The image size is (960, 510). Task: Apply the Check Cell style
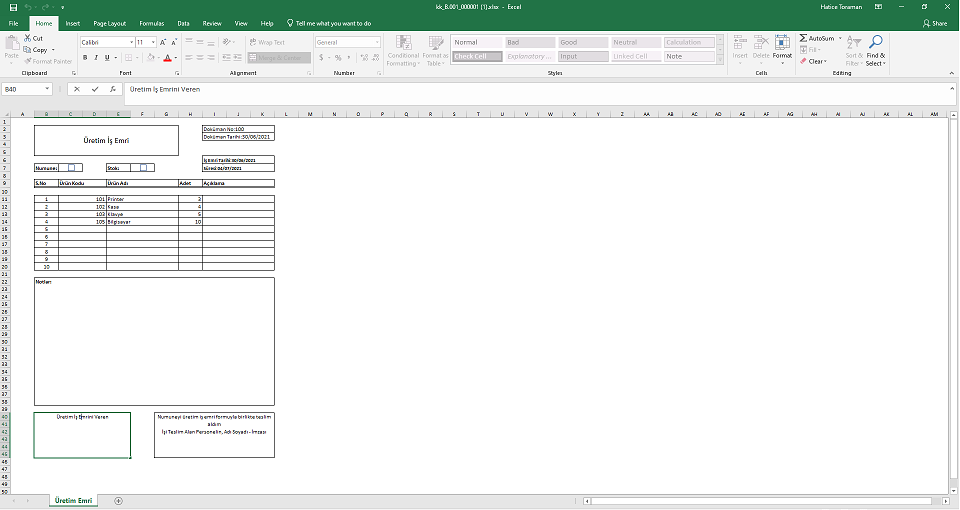click(474, 57)
